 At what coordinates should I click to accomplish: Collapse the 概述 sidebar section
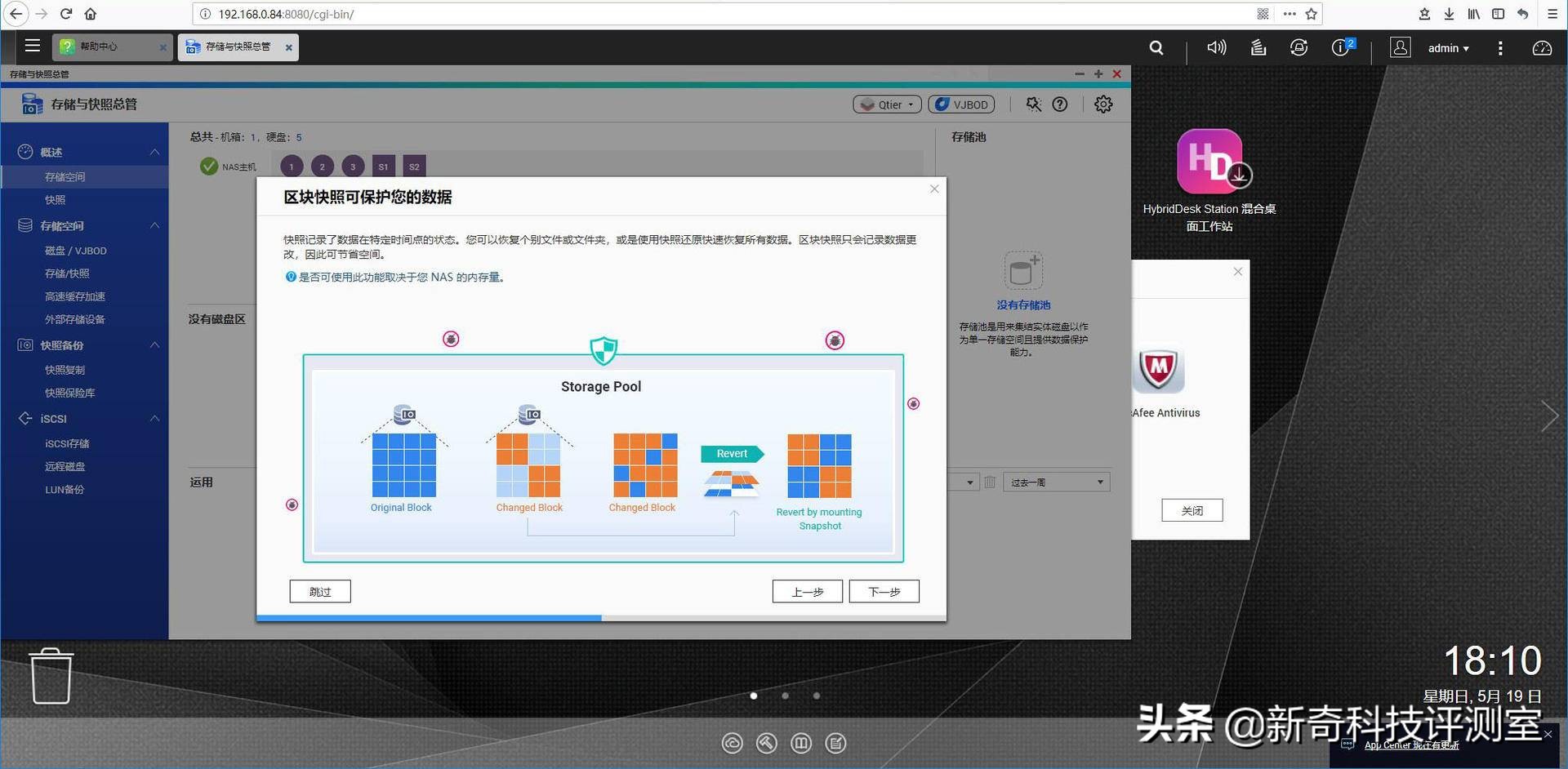click(154, 152)
